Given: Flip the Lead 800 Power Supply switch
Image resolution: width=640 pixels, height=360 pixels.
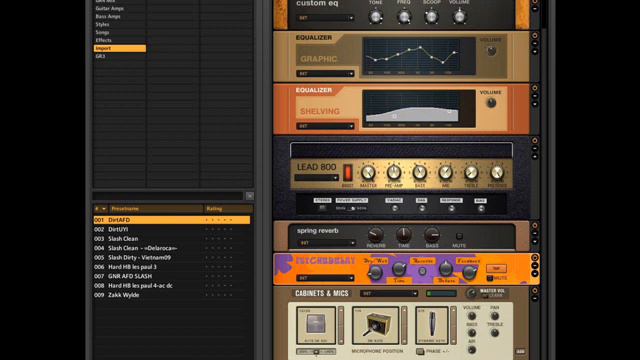Looking at the screenshot, I should tap(351, 208).
